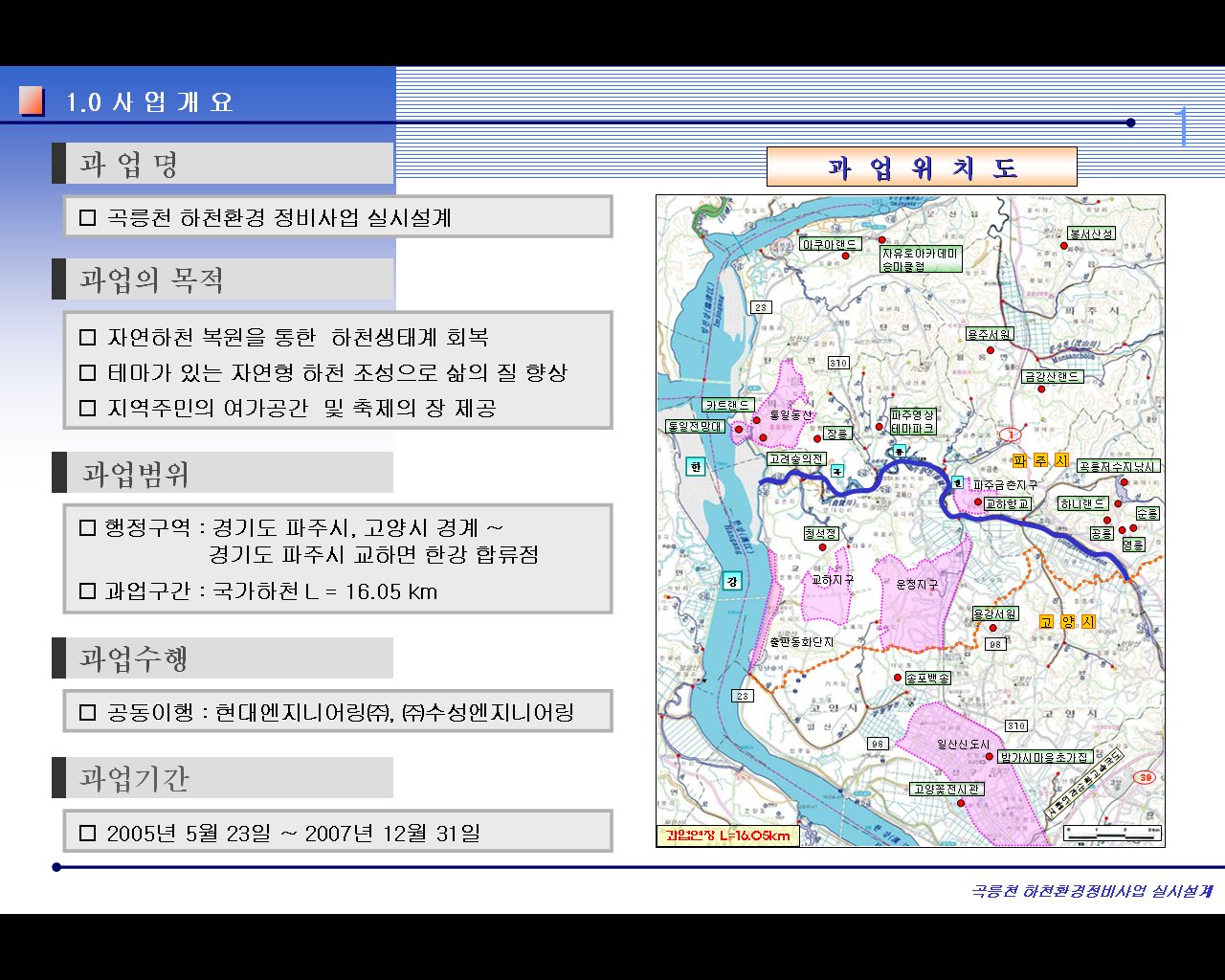
Task: Click the 공동이행 : 현대엔지니어링㈜ line
Action: pyautogui.click(x=341, y=712)
